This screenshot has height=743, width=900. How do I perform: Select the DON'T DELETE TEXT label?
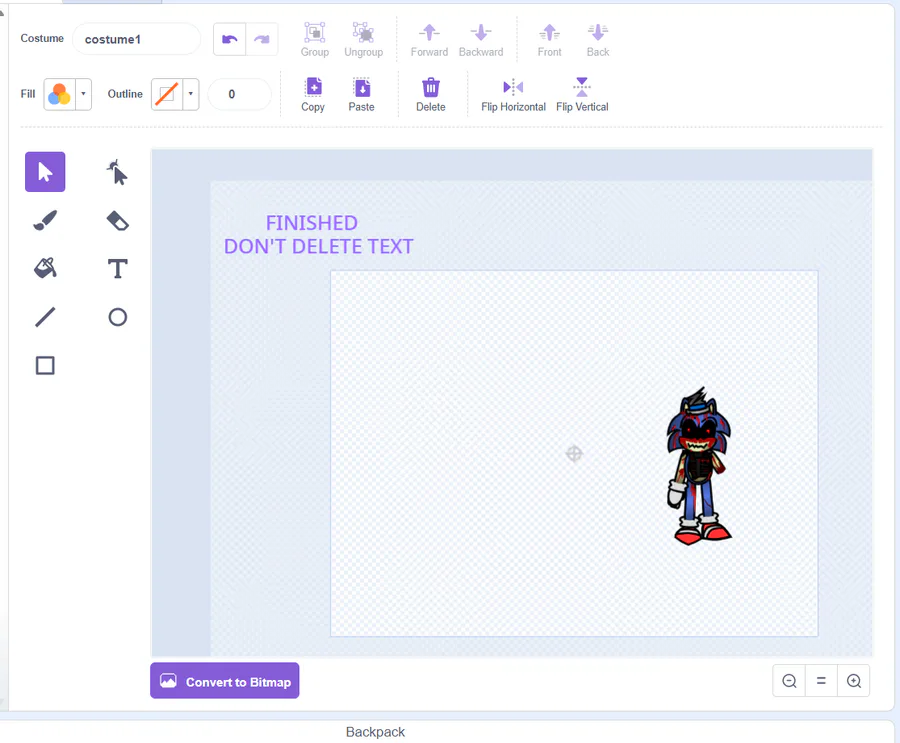(x=319, y=246)
